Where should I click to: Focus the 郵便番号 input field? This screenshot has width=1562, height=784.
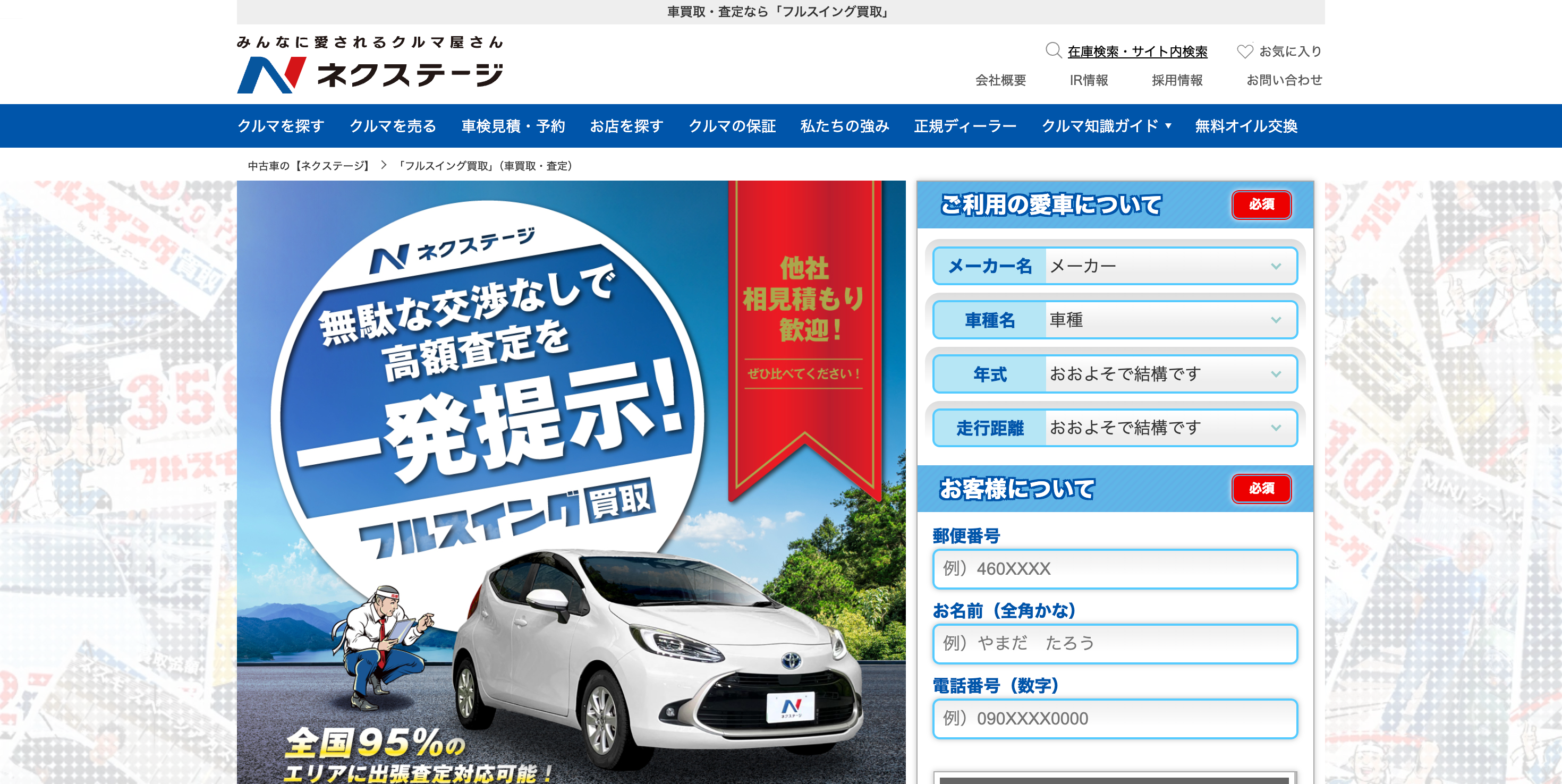[x=1115, y=569]
